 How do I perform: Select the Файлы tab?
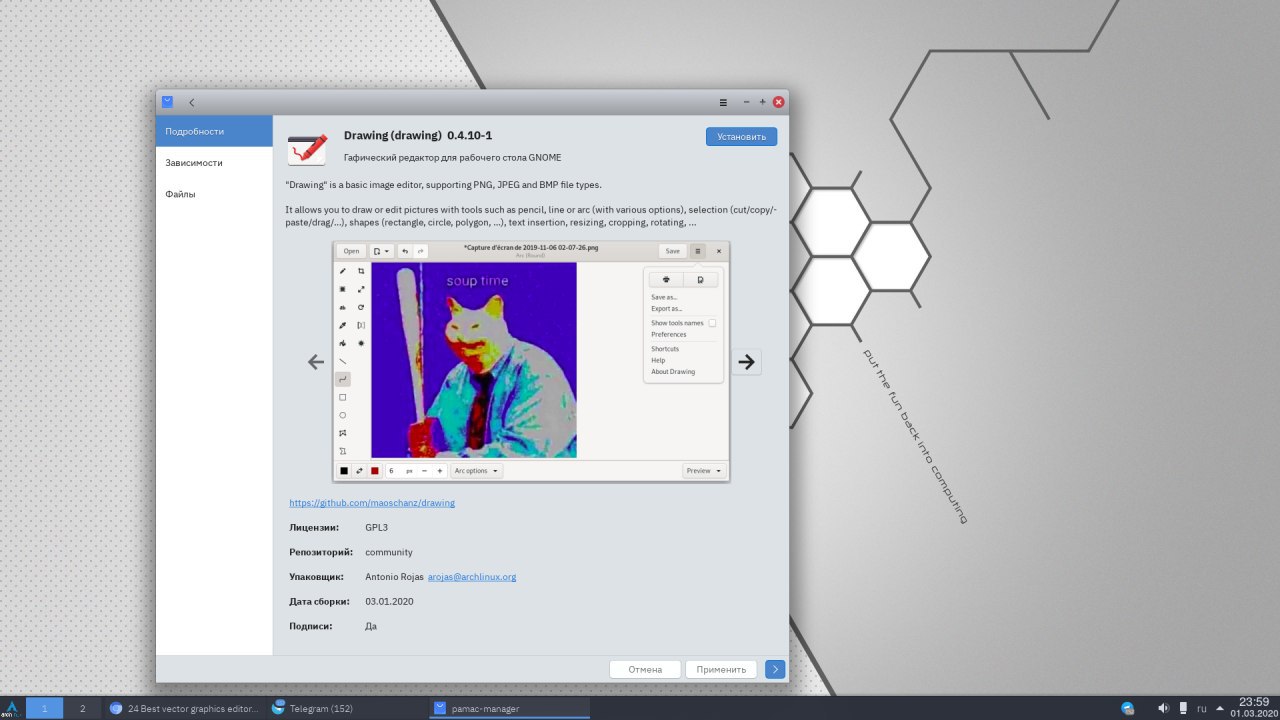pyautogui.click(x=214, y=194)
